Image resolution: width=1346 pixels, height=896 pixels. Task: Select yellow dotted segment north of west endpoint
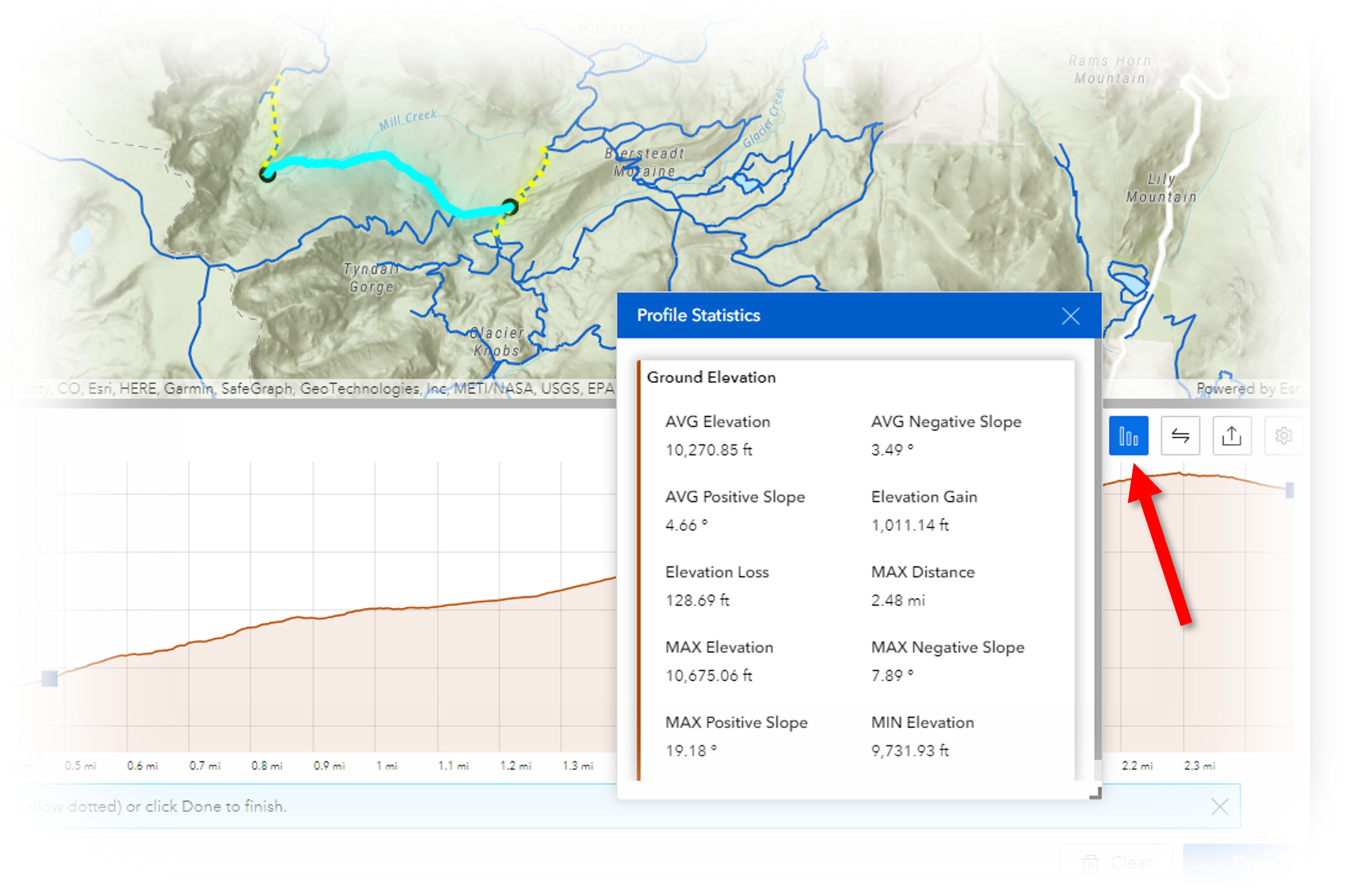point(274,114)
